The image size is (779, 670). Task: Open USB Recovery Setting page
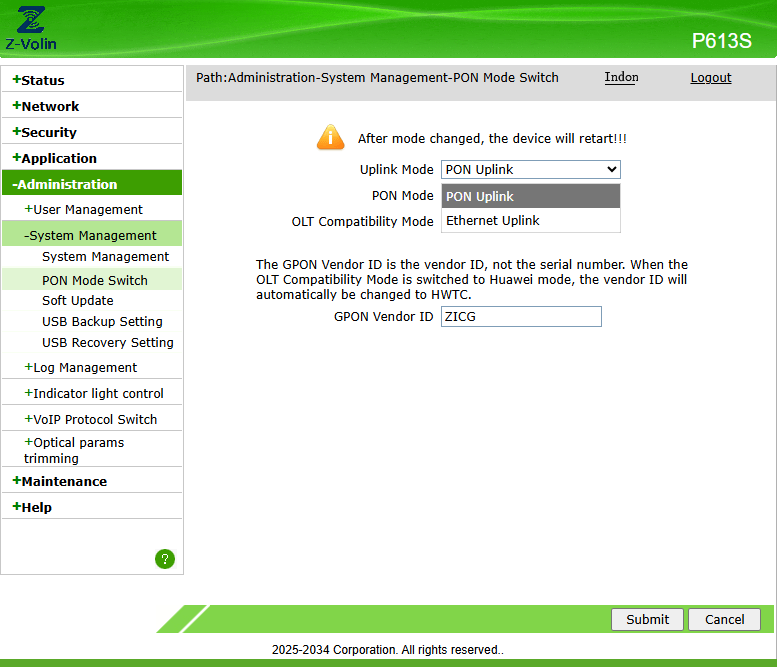point(107,342)
